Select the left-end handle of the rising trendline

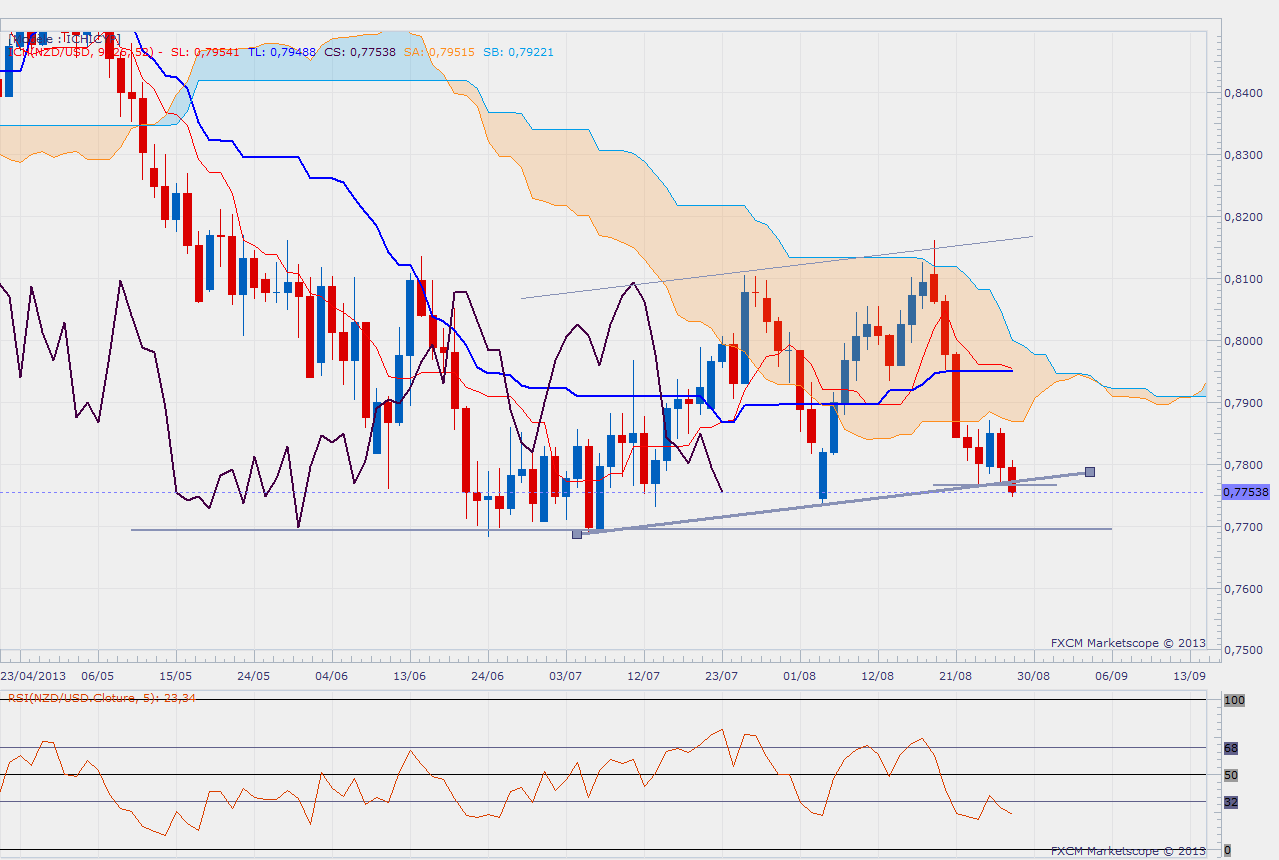click(x=577, y=534)
